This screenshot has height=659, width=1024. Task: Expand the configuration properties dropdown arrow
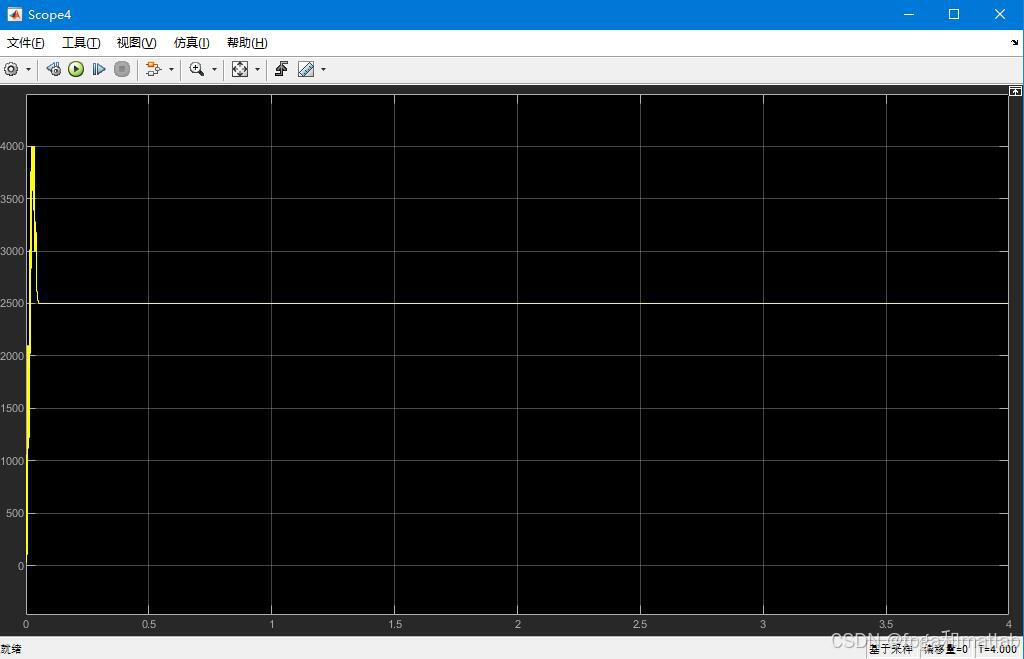click(x=28, y=69)
